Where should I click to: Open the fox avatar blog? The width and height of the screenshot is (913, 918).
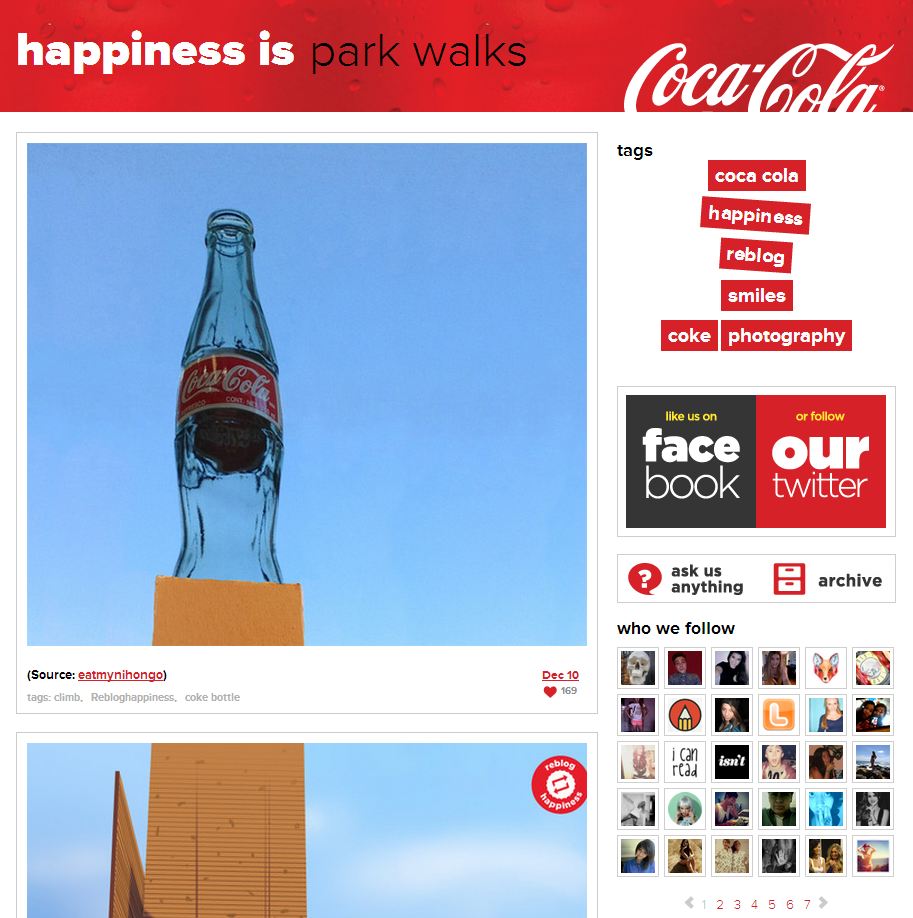coord(826,667)
